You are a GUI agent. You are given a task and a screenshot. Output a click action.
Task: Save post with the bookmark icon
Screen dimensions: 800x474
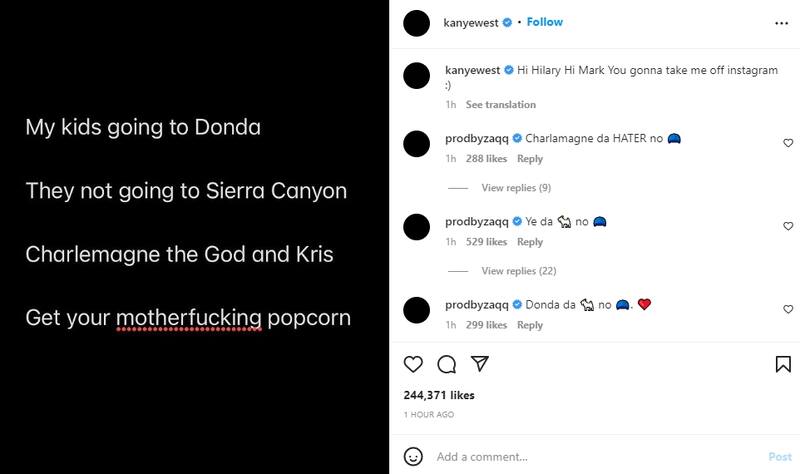[x=783, y=364]
